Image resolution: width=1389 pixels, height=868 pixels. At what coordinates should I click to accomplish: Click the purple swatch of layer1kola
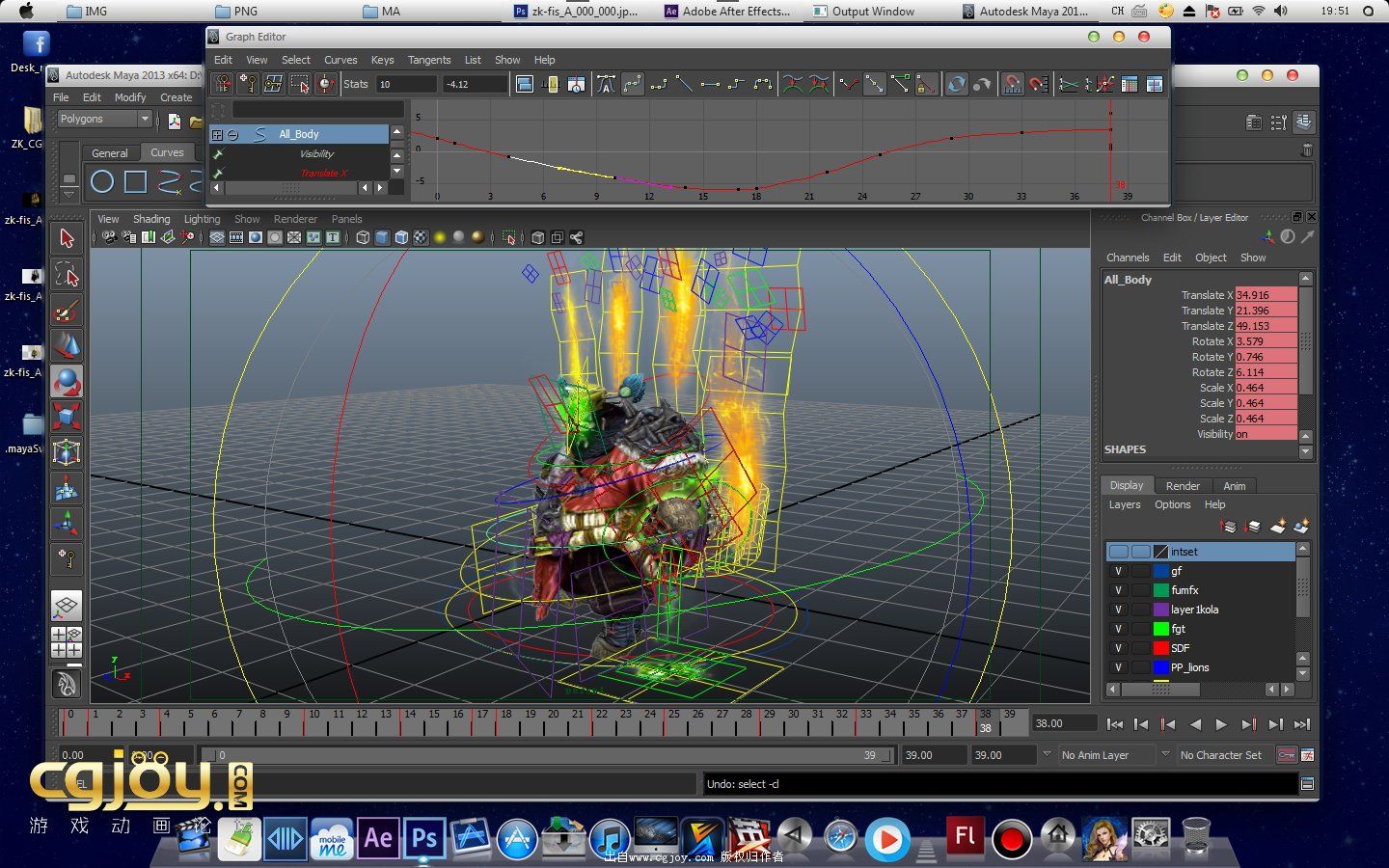click(1161, 610)
